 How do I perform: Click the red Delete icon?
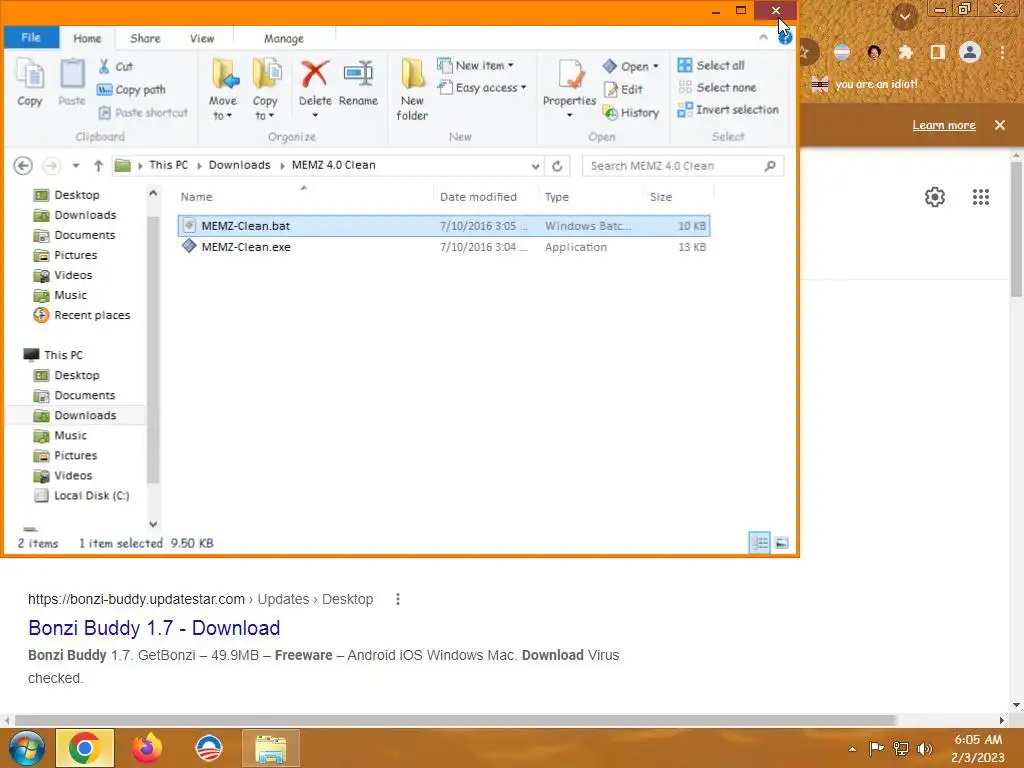315,73
